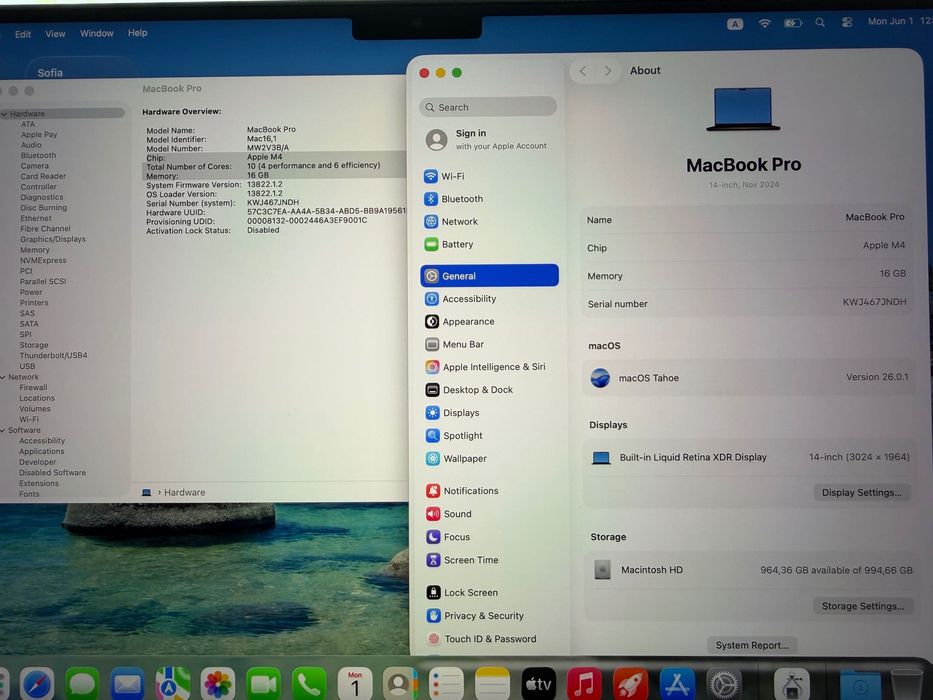Sign in with your Apple Account
This screenshot has width=933, height=700.
point(488,139)
